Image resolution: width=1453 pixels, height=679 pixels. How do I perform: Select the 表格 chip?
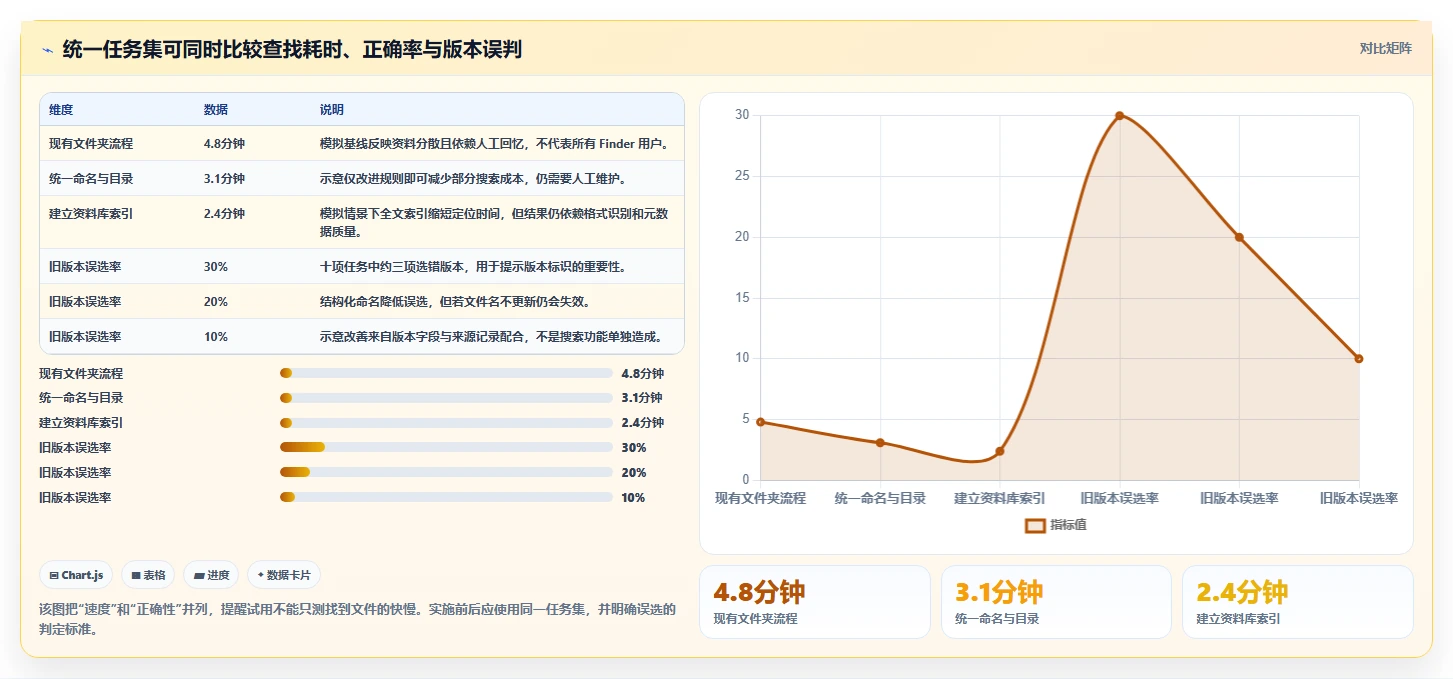point(148,575)
